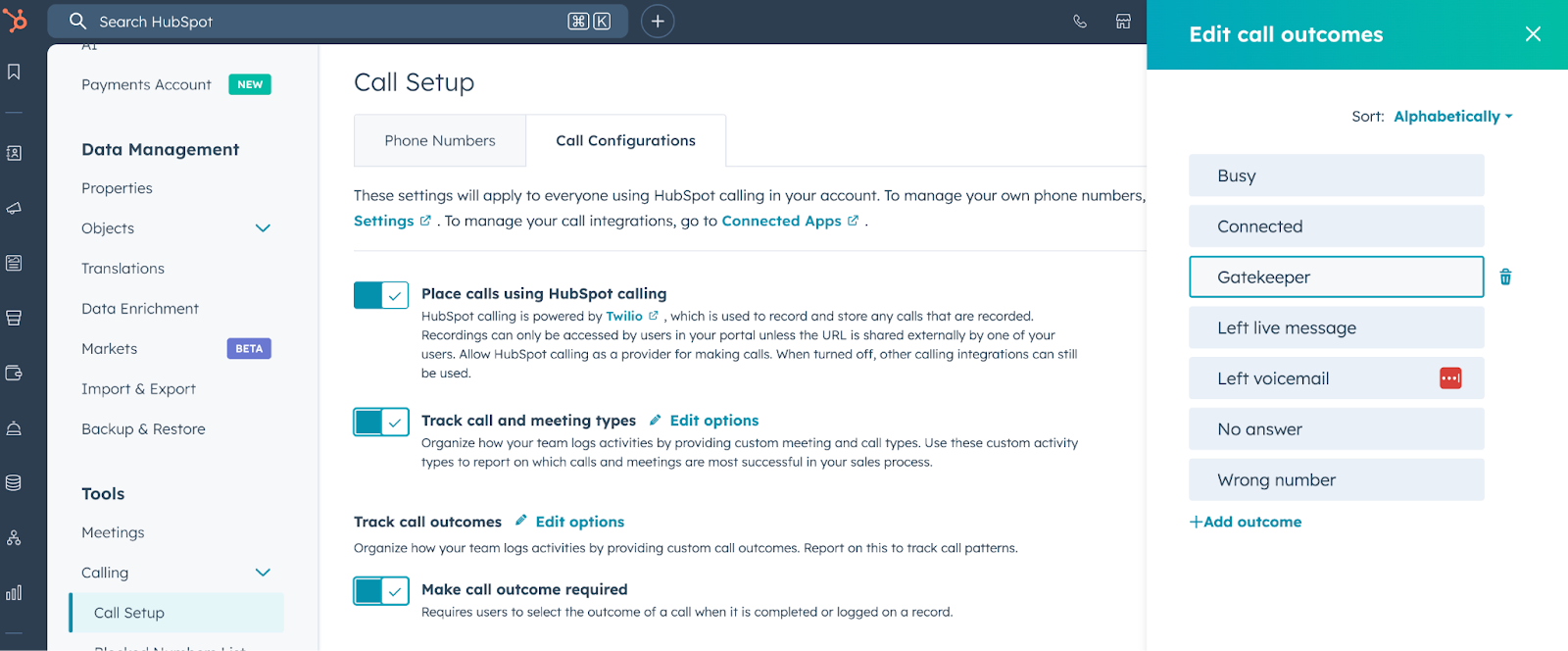
Task: Click the Add outcome link
Action: point(1246,523)
